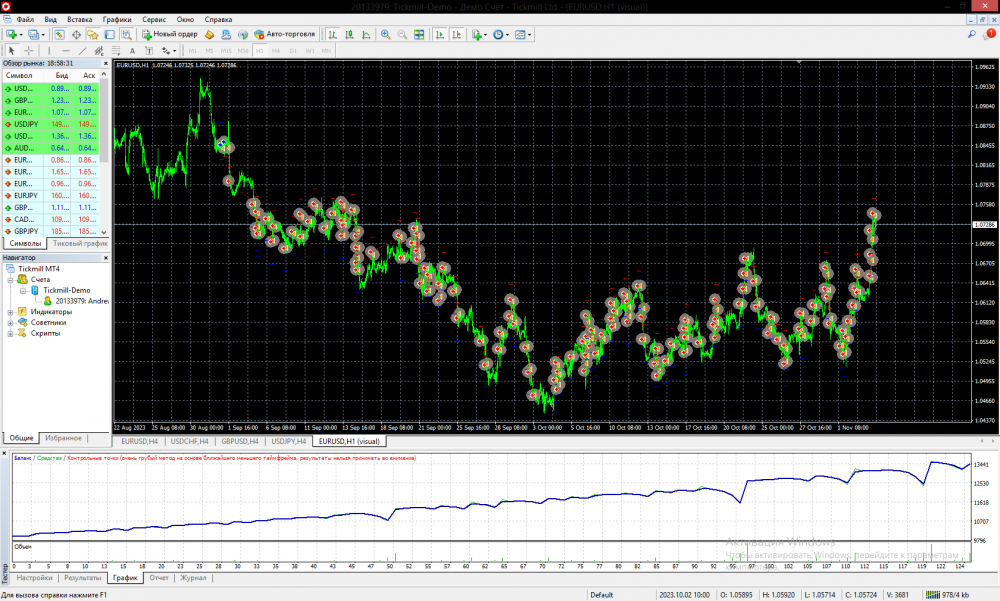Click the Zoom Out magnifier icon
Viewport: 1000px width, 601px height.
click(402, 34)
